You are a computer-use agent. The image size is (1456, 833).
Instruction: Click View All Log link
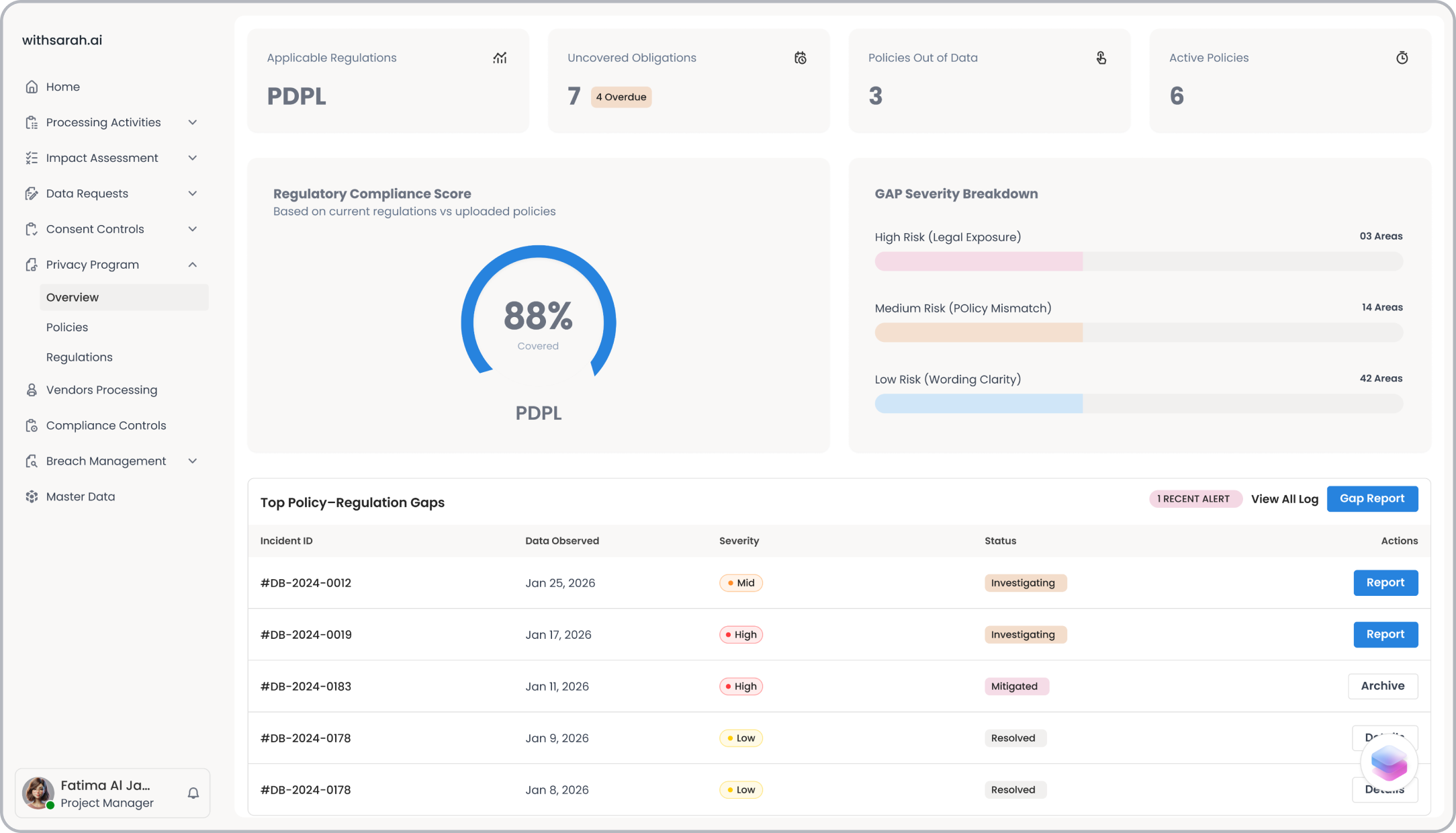click(1285, 499)
